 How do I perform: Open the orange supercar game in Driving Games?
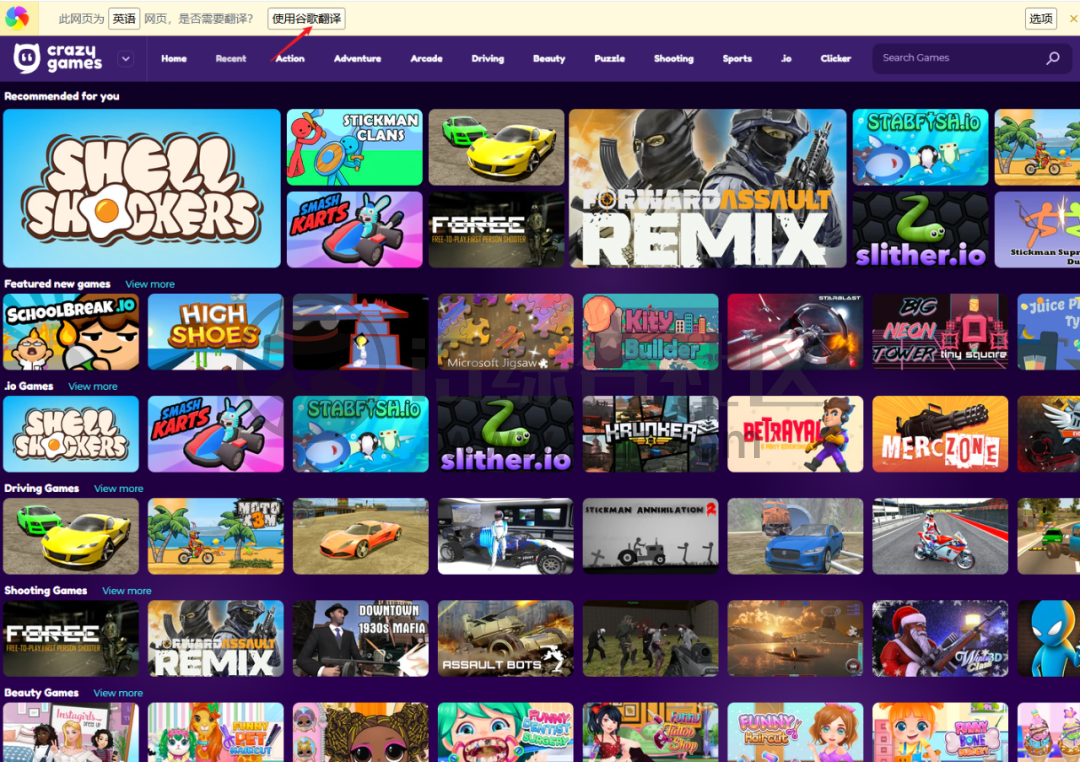(x=361, y=537)
